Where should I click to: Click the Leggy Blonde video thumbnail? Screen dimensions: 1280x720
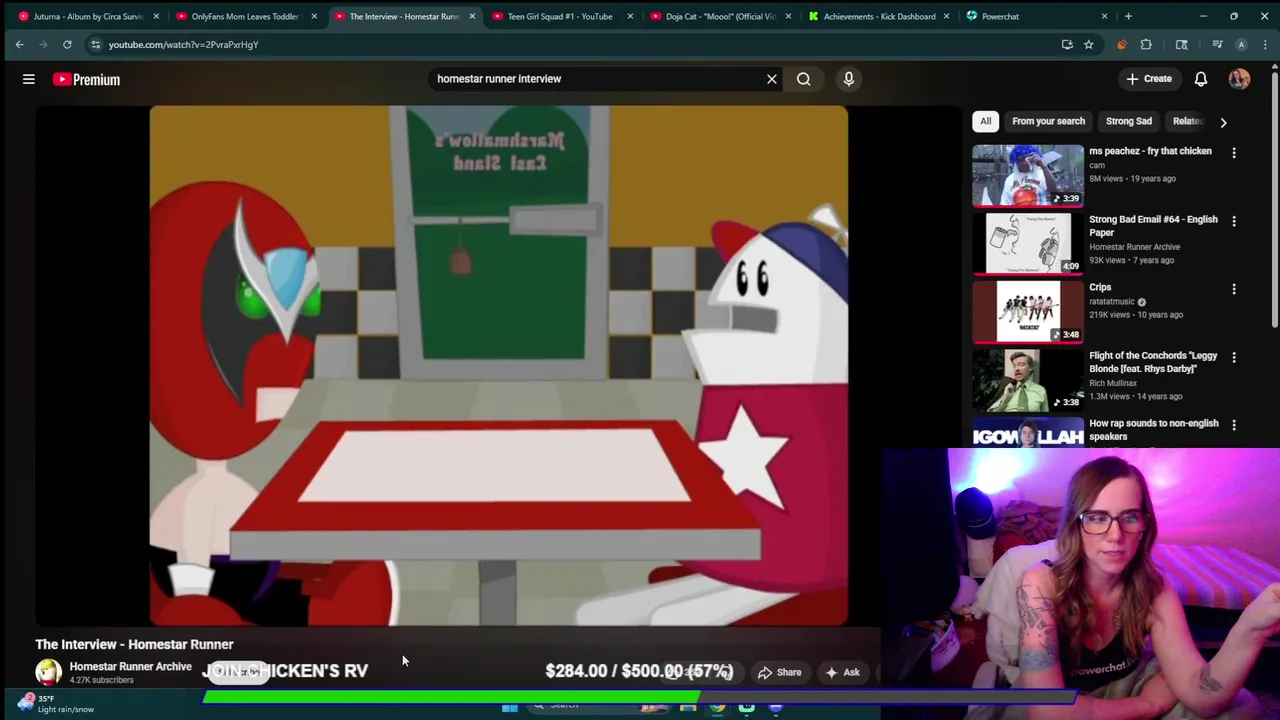1028,379
